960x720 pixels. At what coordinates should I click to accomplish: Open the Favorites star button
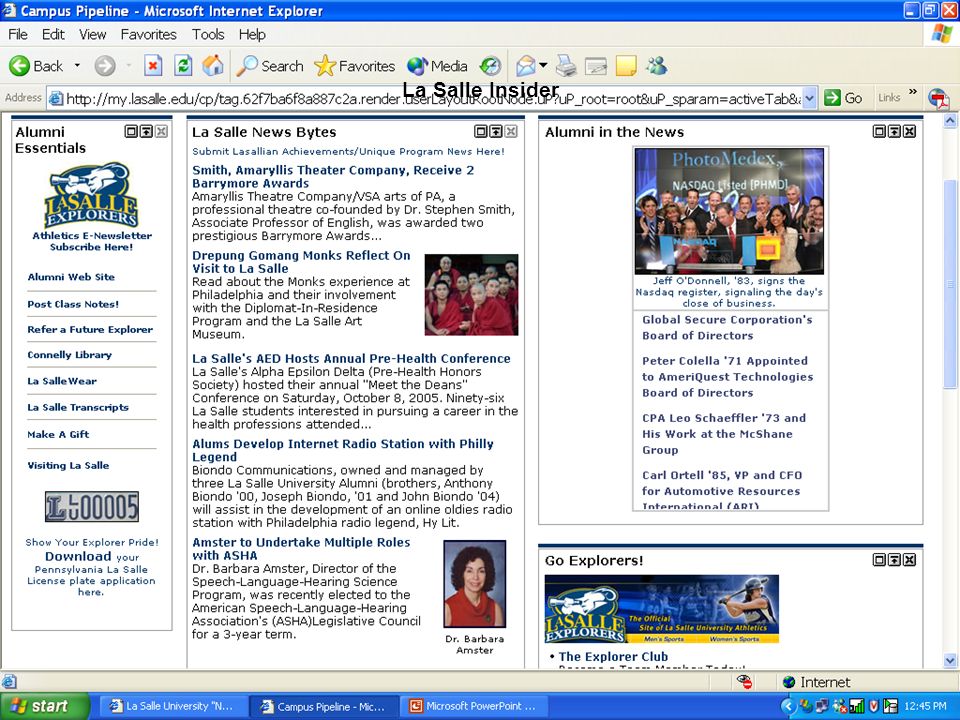click(x=354, y=66)
